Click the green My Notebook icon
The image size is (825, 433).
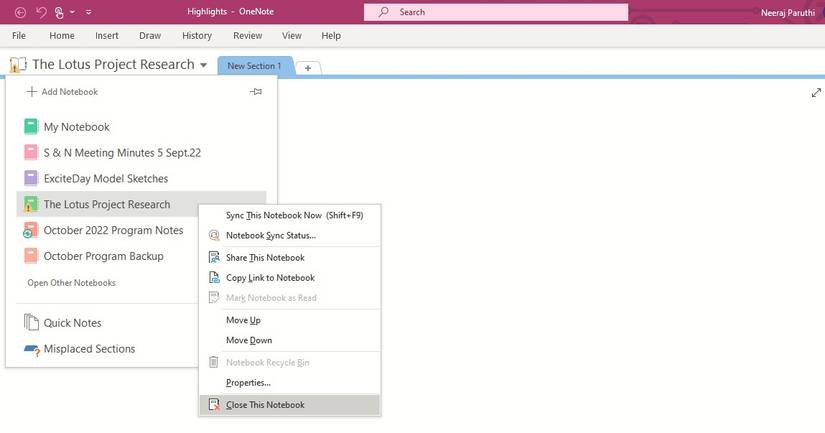pyautogui.click(x=31, y=126)
